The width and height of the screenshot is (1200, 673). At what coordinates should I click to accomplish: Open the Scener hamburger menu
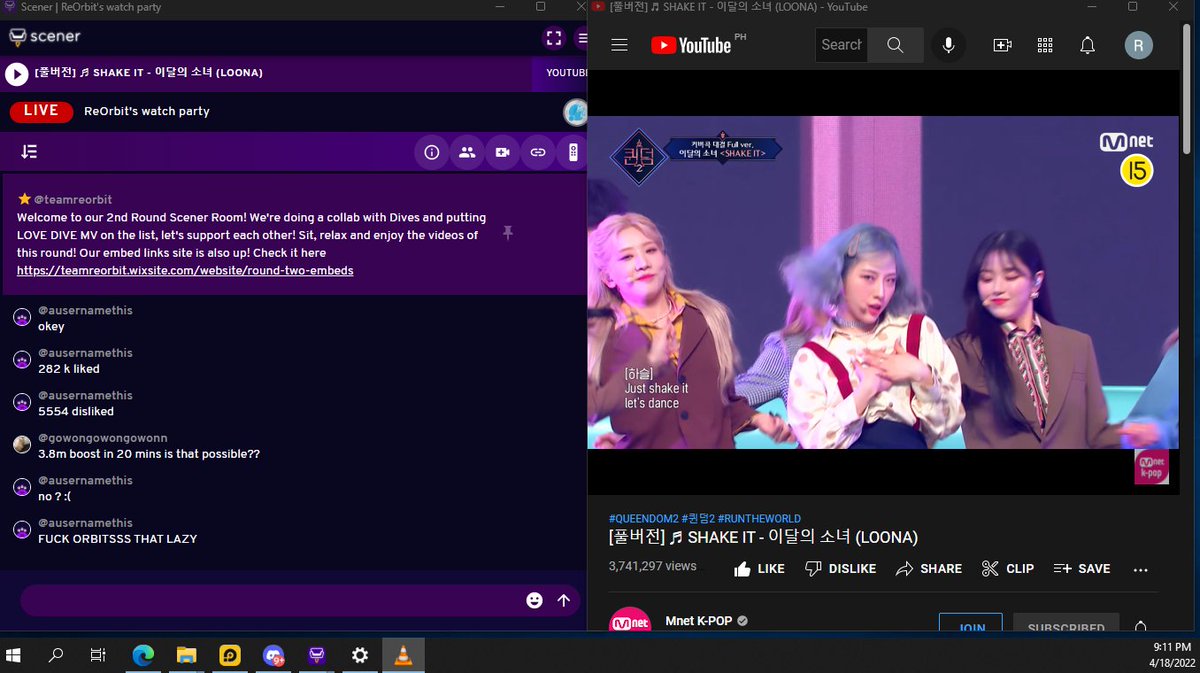point(582,38)
